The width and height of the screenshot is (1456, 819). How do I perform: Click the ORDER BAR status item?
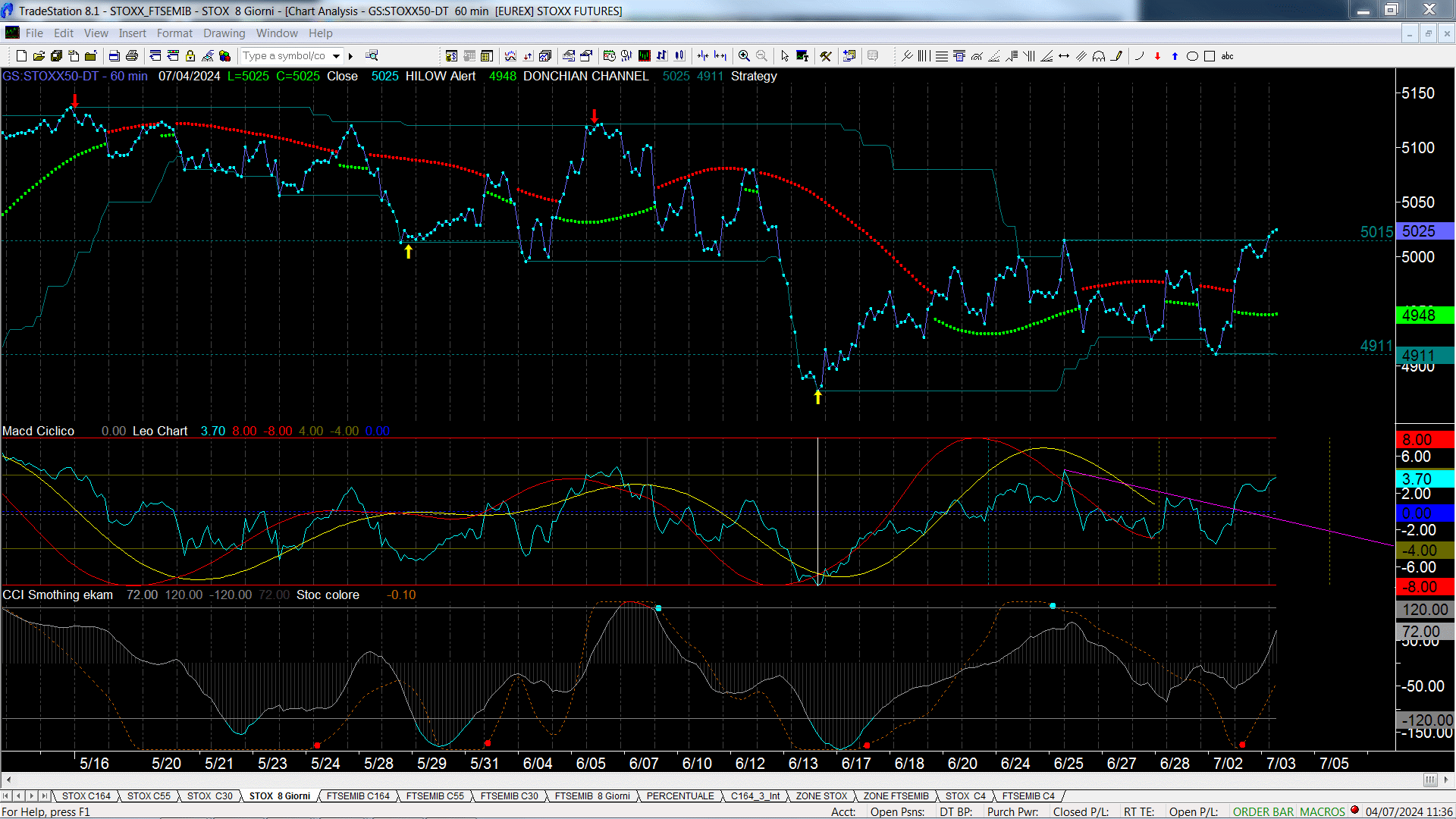(1263, 811)
